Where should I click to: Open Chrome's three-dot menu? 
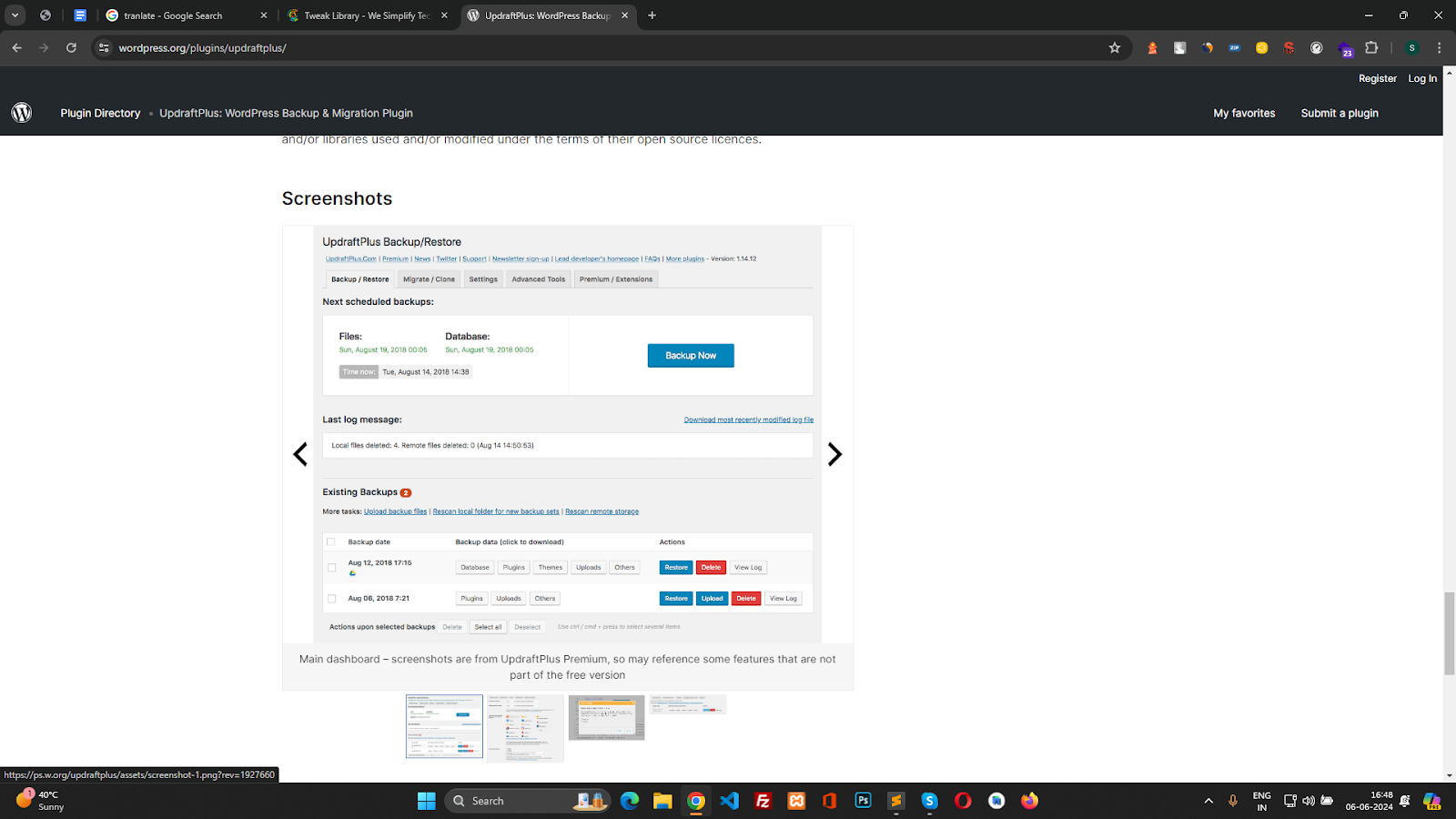1439,47
